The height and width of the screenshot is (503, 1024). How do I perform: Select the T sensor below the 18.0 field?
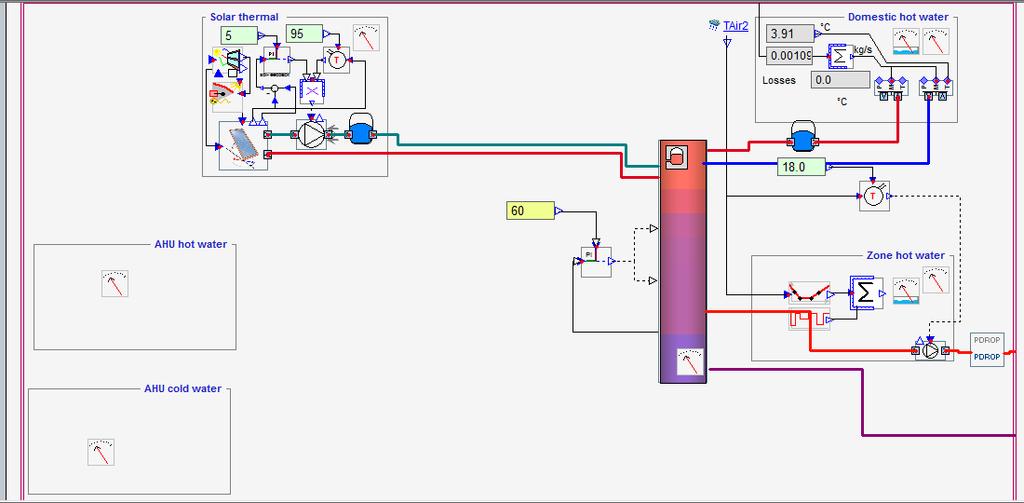[x=874, y=196]
